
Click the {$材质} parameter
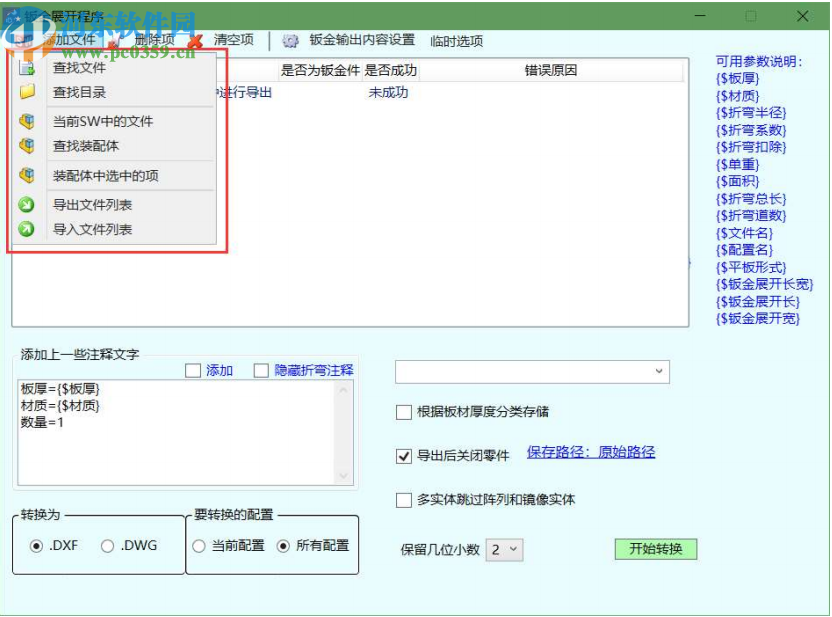(738, 96)
